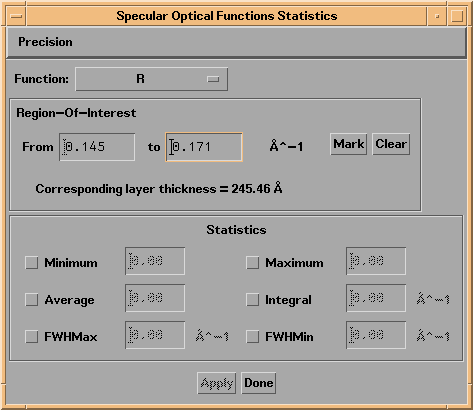This screenshot has width=473, height=410.
Task: Click the From field containing 0.145
Action: coord(97,147)
